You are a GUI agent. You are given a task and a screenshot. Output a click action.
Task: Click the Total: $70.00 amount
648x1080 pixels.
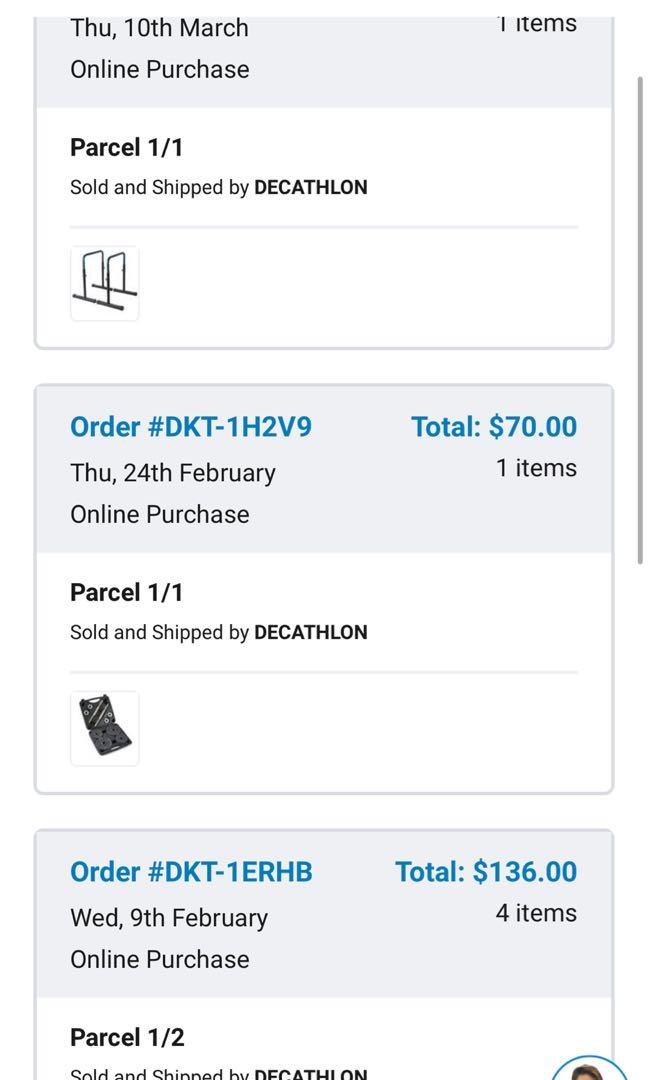click(494, 427)
